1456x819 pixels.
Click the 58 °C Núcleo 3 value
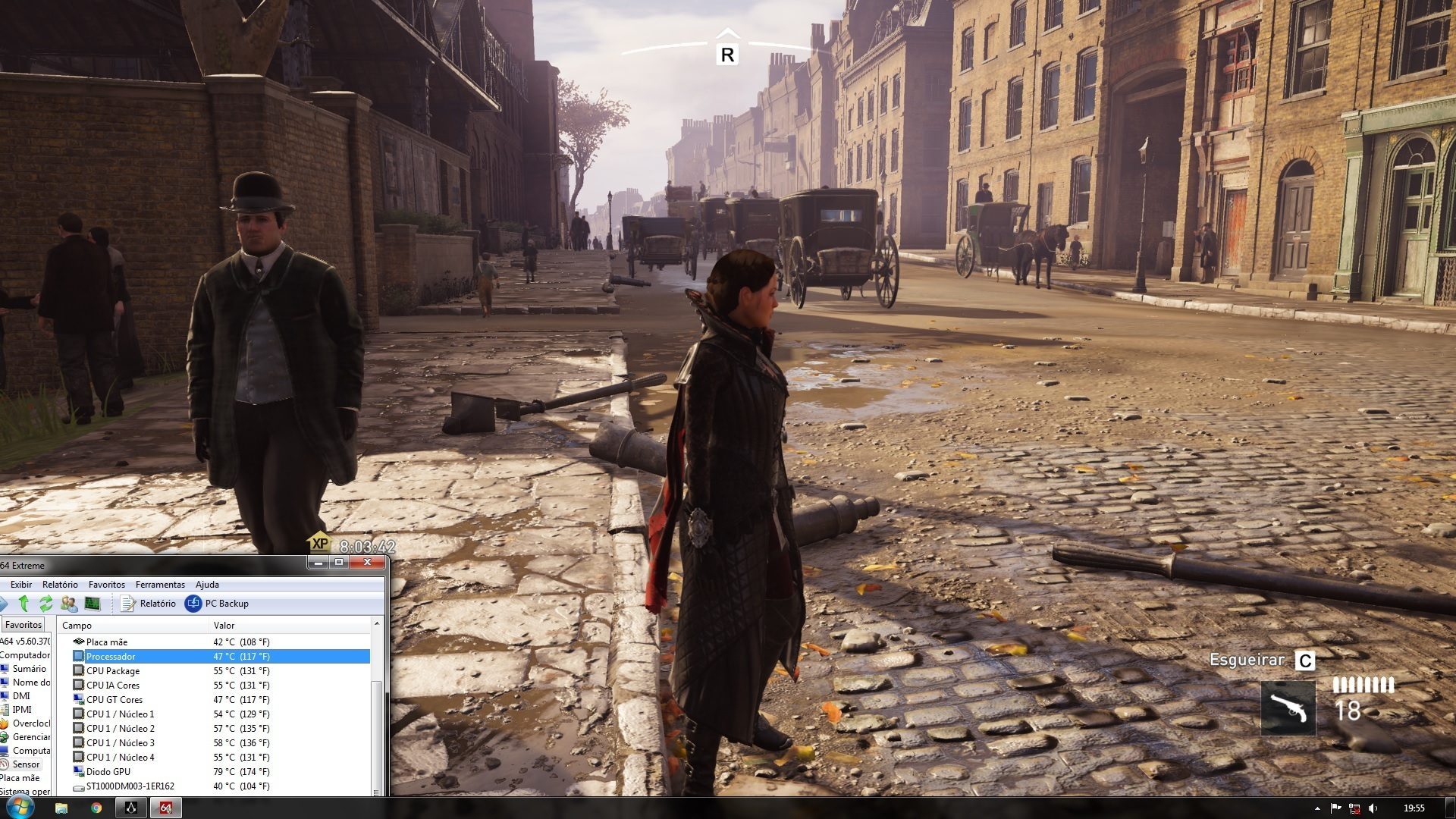click(241, 743)
